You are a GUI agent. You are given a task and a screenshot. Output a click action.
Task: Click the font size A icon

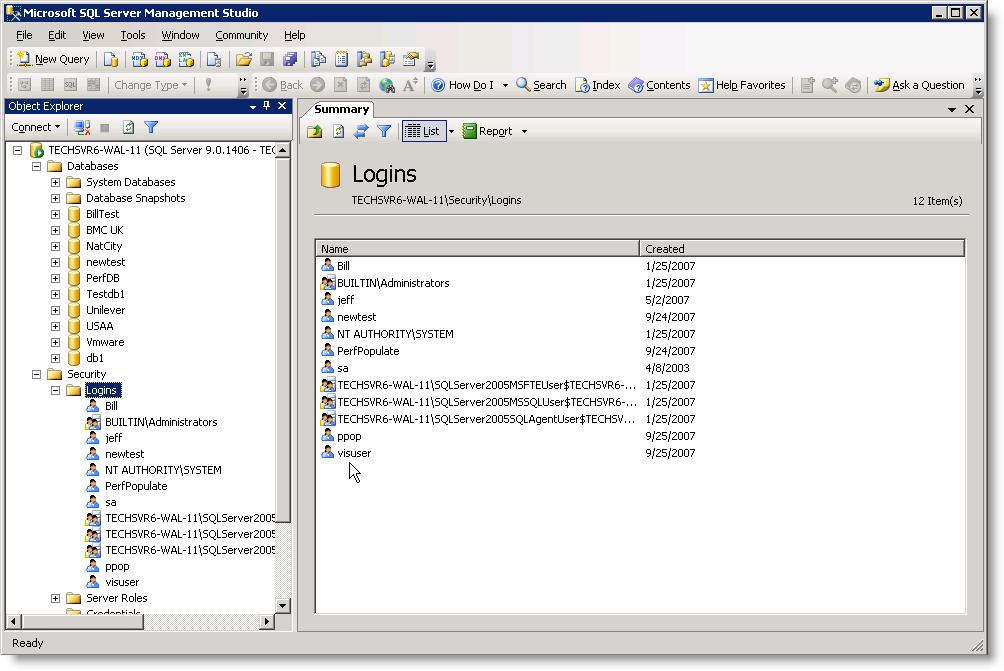coord(410,85)
